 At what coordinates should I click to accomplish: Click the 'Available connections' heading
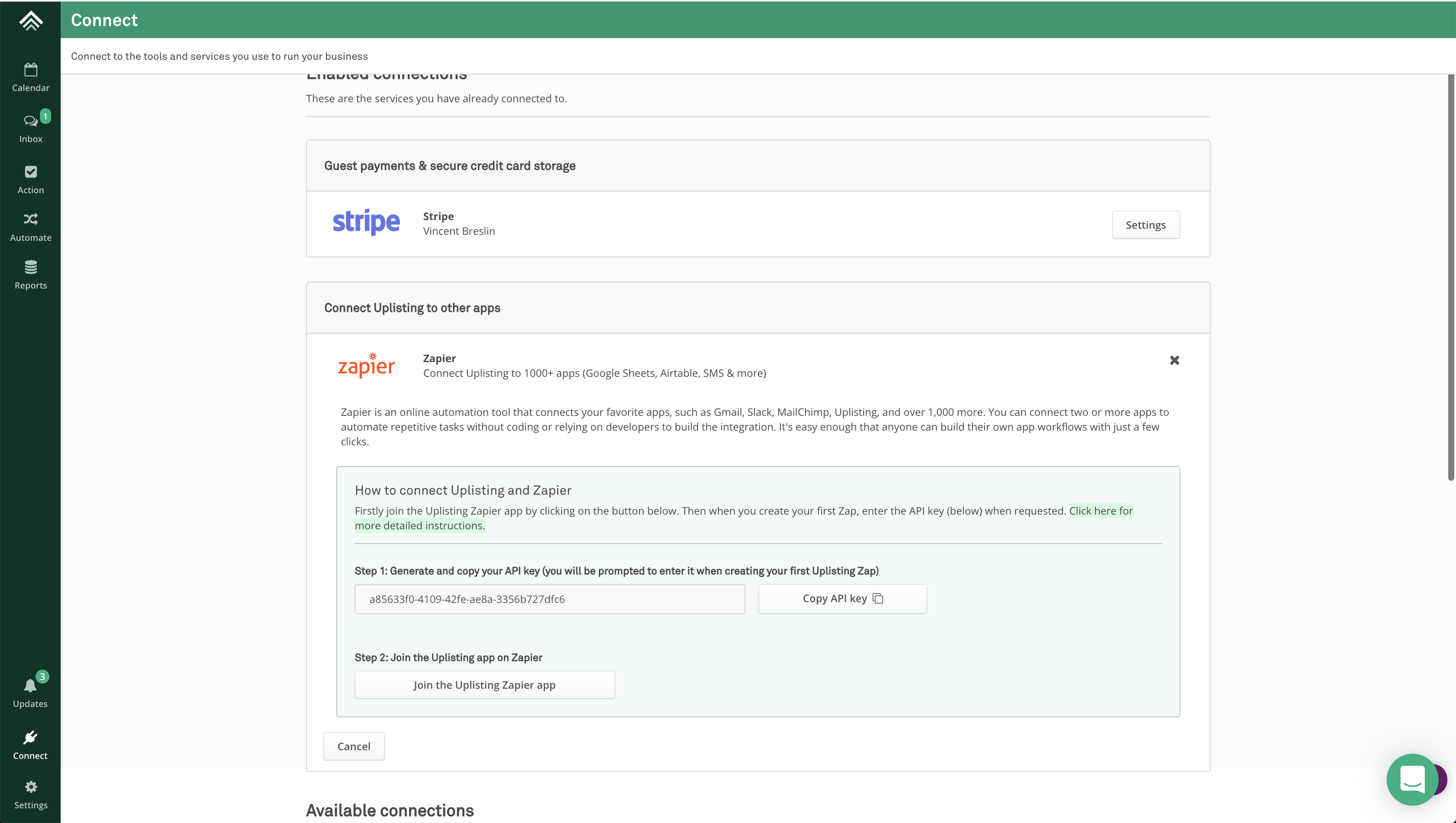pos(390,810)
